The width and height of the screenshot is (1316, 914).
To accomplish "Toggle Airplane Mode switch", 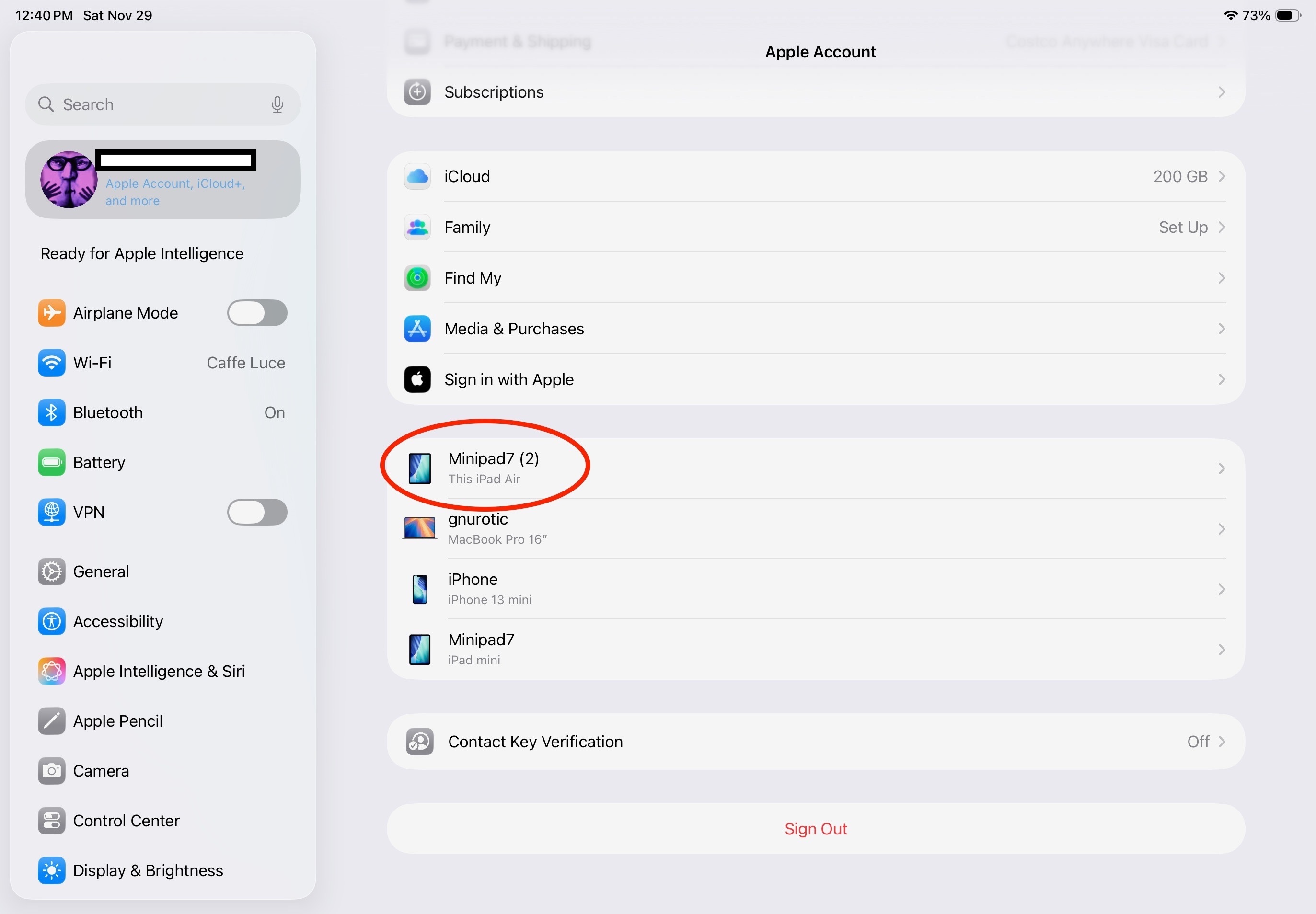I will (257, 313).
